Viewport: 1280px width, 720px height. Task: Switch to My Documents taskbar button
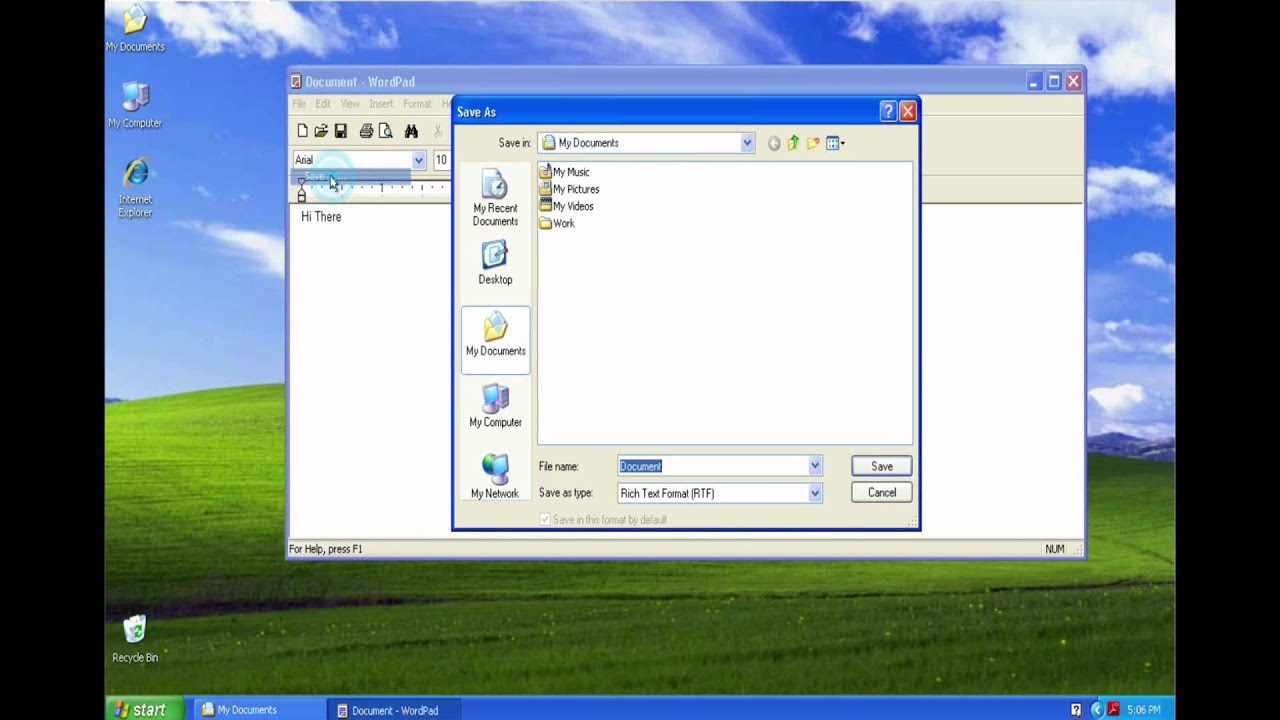tap(258, 710)
